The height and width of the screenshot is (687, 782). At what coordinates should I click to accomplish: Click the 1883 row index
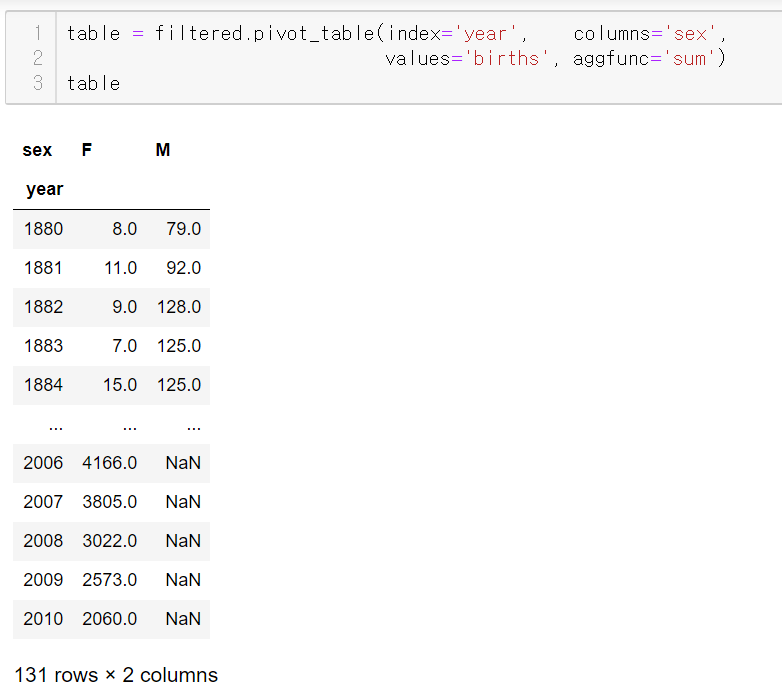43,345
